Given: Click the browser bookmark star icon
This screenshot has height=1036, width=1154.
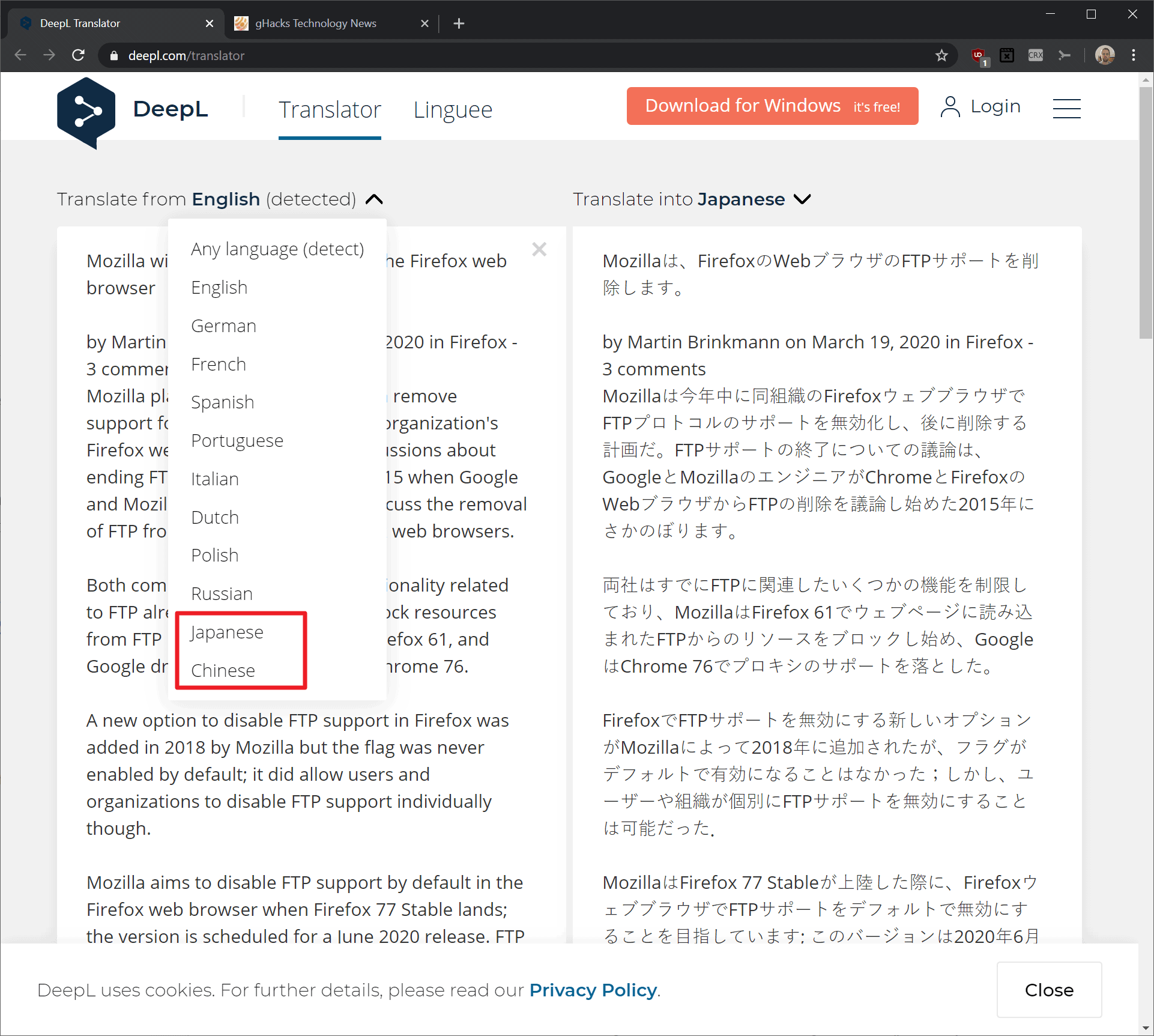Looking at the screenshot, I should [941, 55].
